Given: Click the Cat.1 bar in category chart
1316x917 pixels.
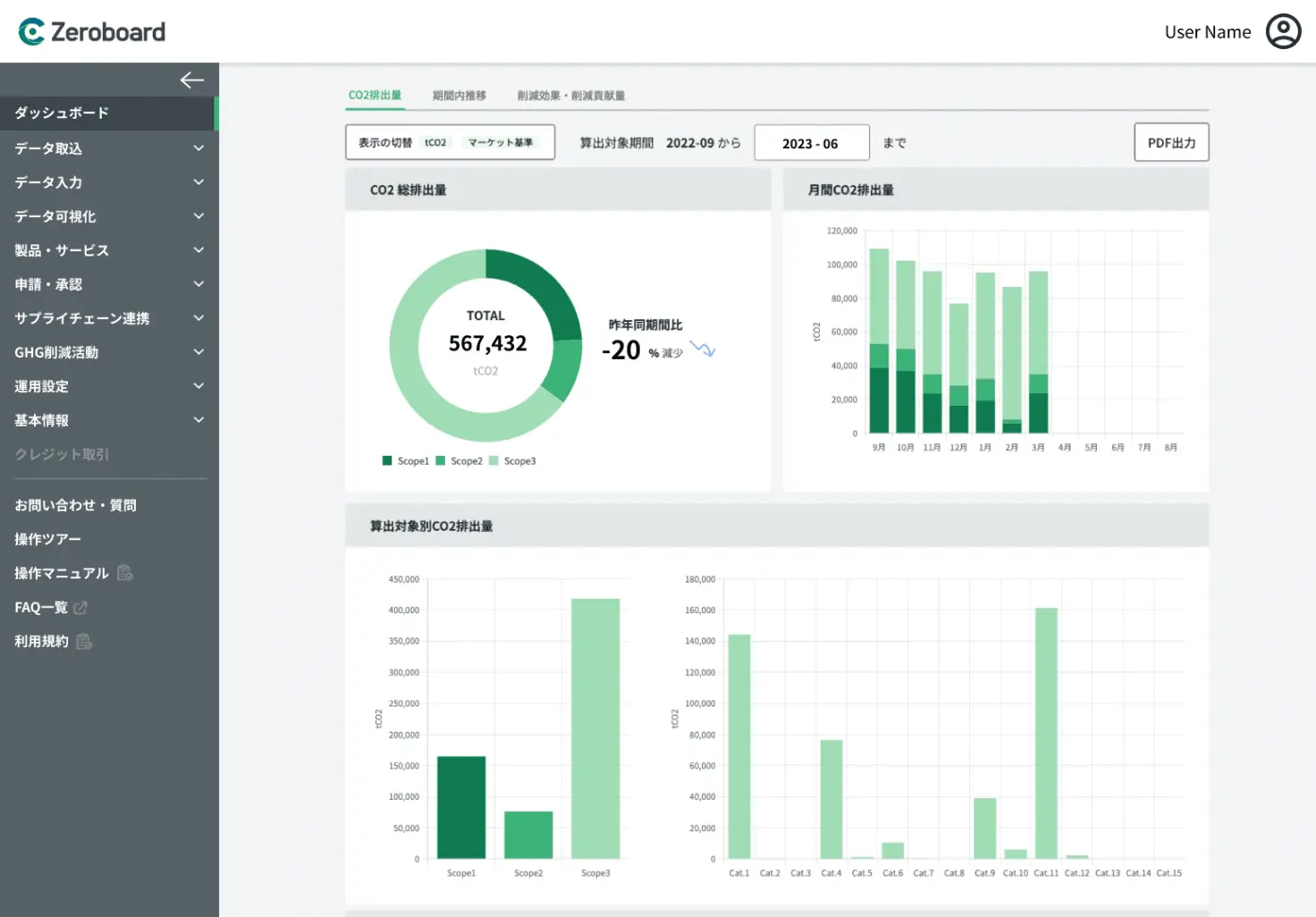Looking at the screenshot, I should pyautogui.click(x=739, y=746).
